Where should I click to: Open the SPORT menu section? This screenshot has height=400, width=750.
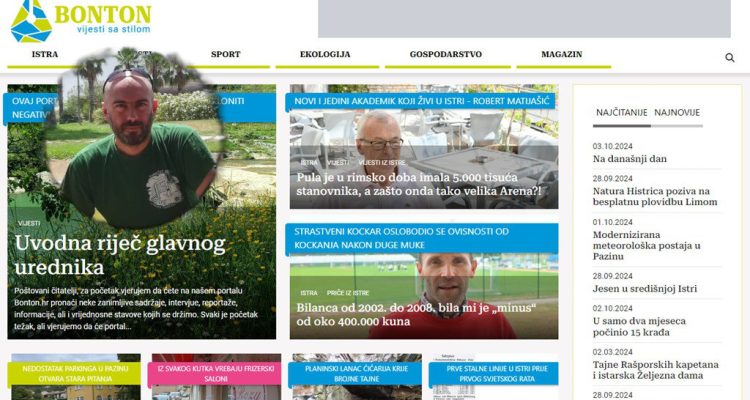tap(225, 55)
